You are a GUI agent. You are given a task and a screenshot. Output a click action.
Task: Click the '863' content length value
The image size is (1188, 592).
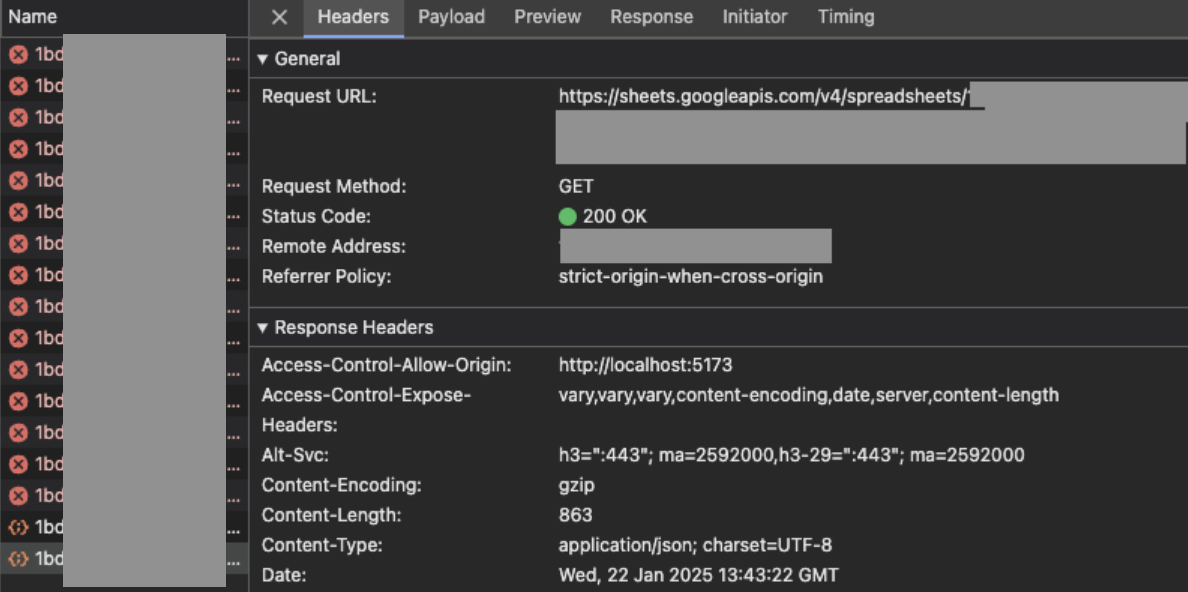[x=576, y=515]
